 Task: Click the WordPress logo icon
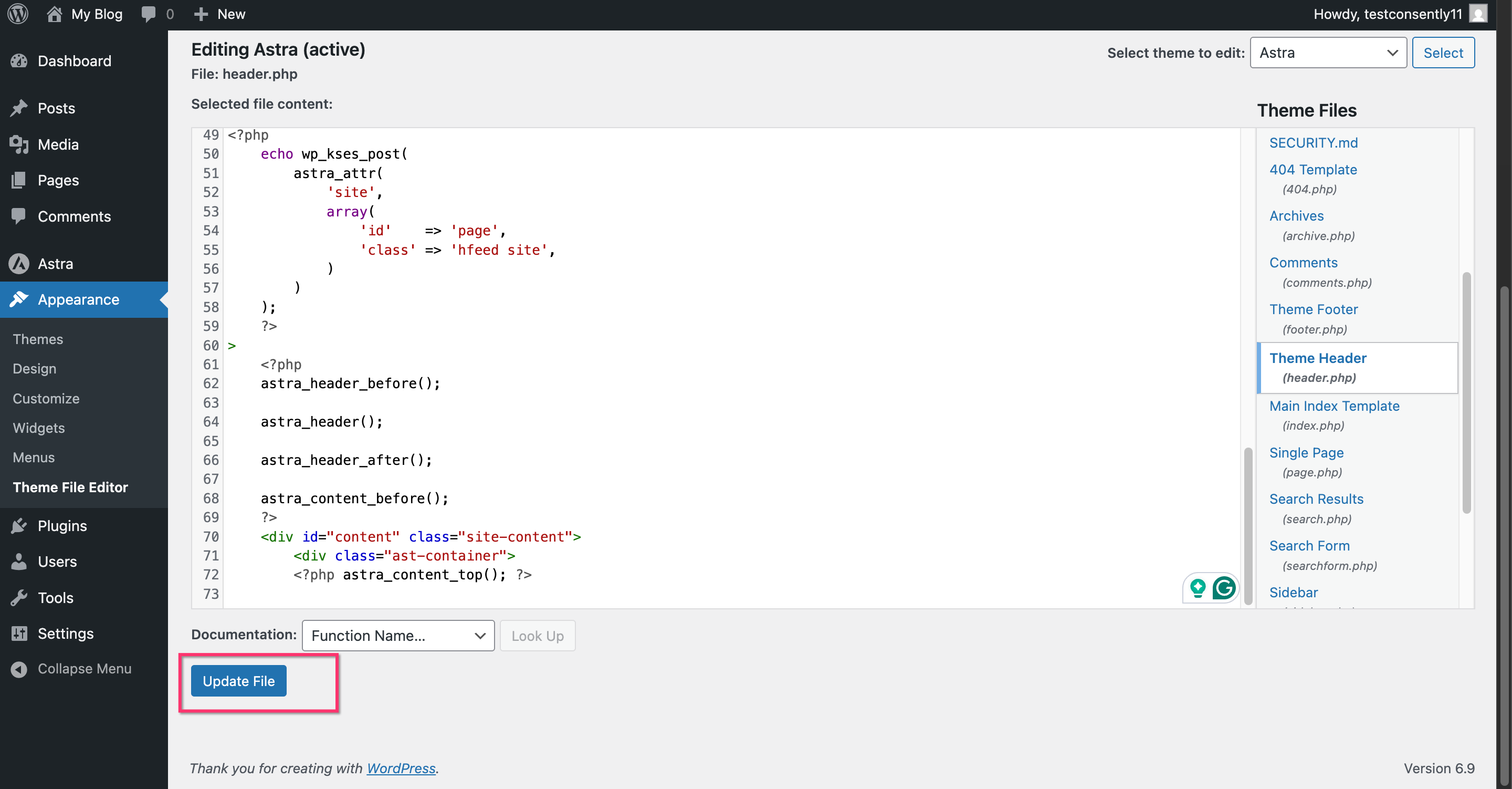click(x=18, y=14)
